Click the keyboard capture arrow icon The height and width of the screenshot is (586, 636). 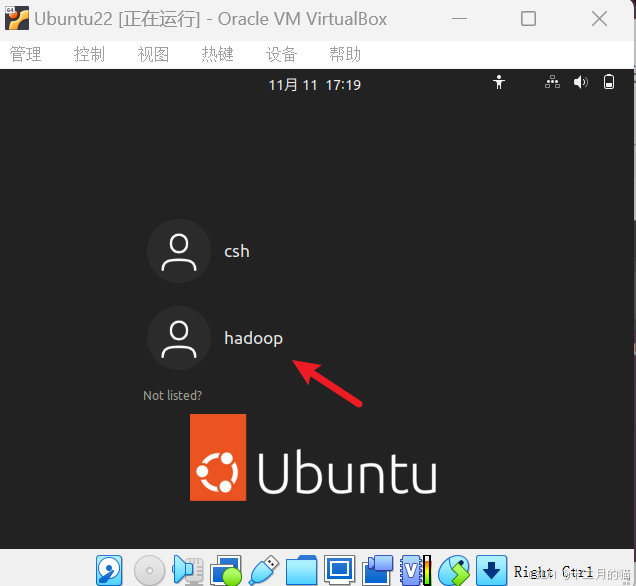(491, 570)
